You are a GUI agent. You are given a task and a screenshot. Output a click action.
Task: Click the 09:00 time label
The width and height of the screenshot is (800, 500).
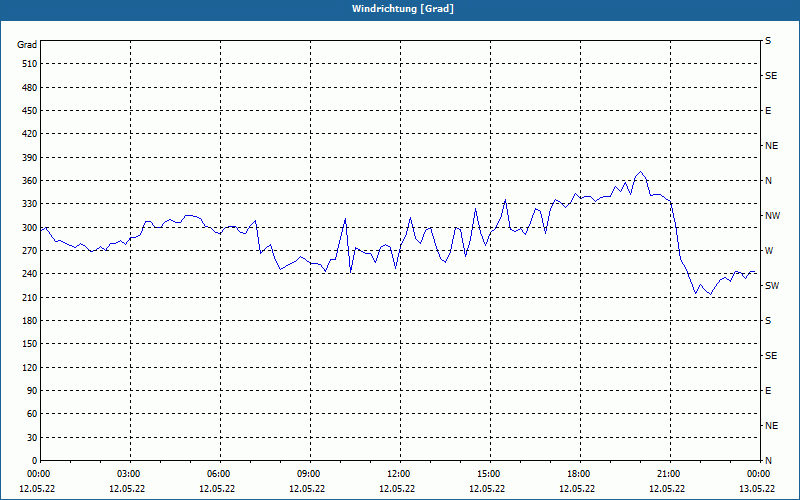coord(310,474)
